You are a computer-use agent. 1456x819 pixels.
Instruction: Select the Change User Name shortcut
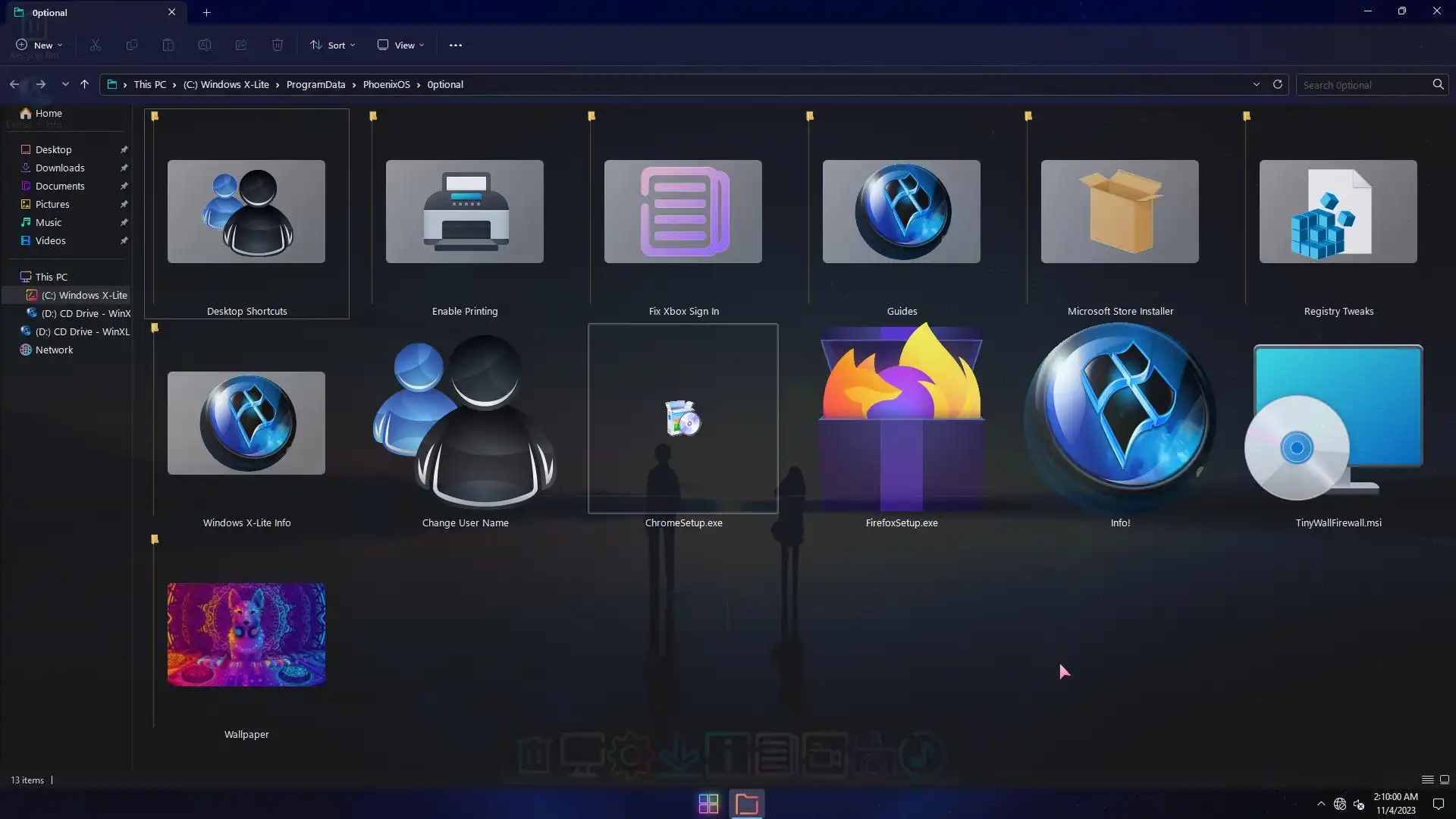(464, 421)
